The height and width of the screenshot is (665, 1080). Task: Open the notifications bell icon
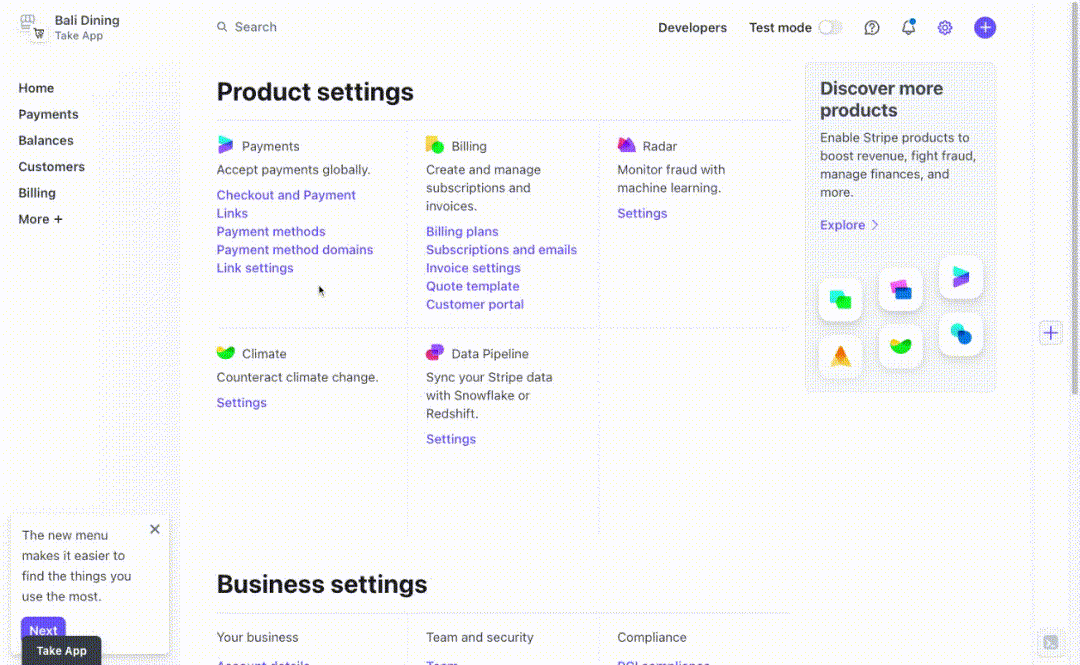[x=908, y=28]
